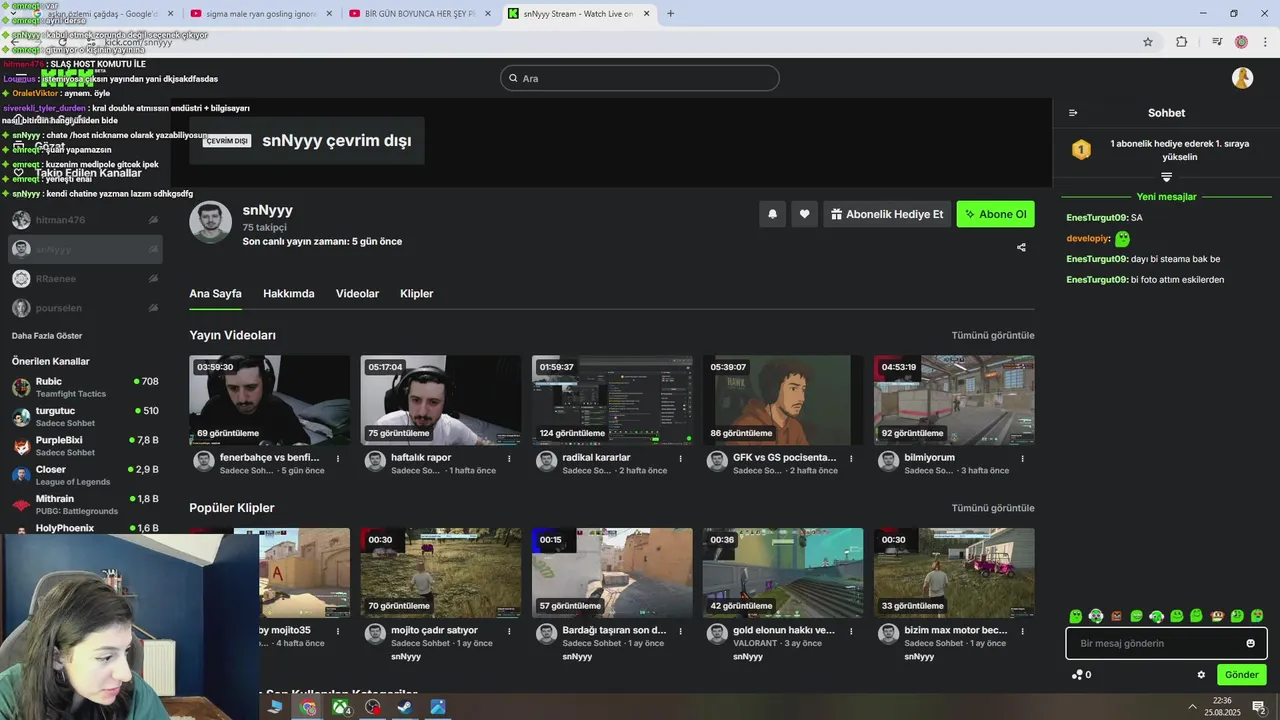Open a new browser tab

[x=670, y=13]
